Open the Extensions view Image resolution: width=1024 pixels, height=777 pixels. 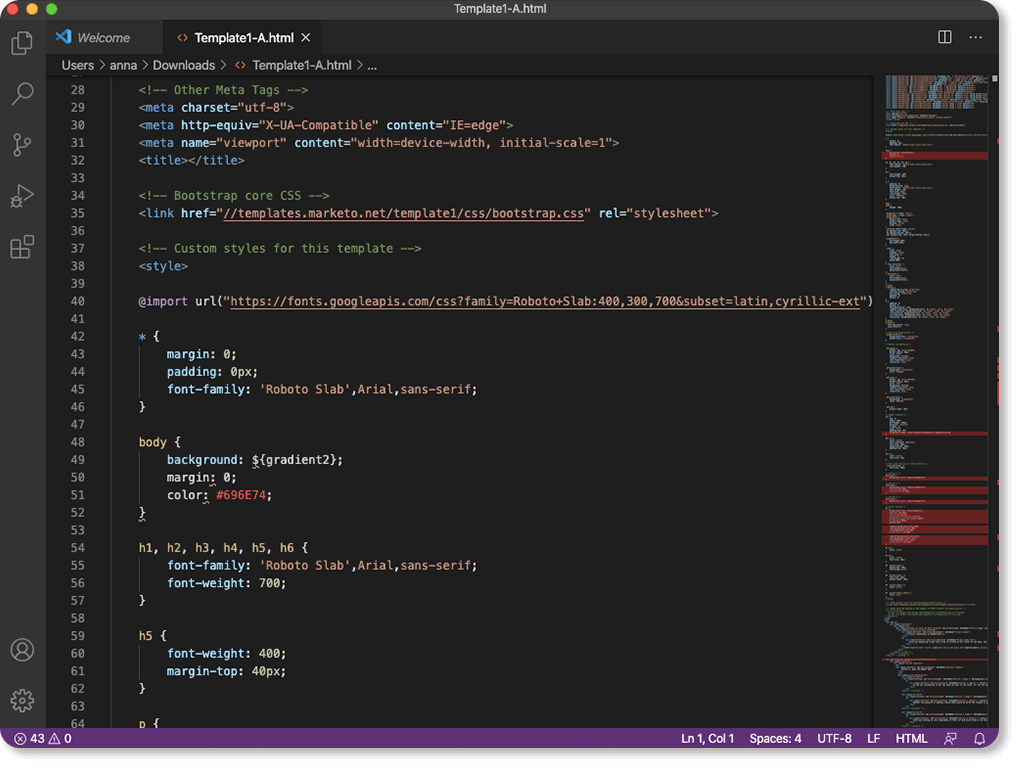(22, 247)
